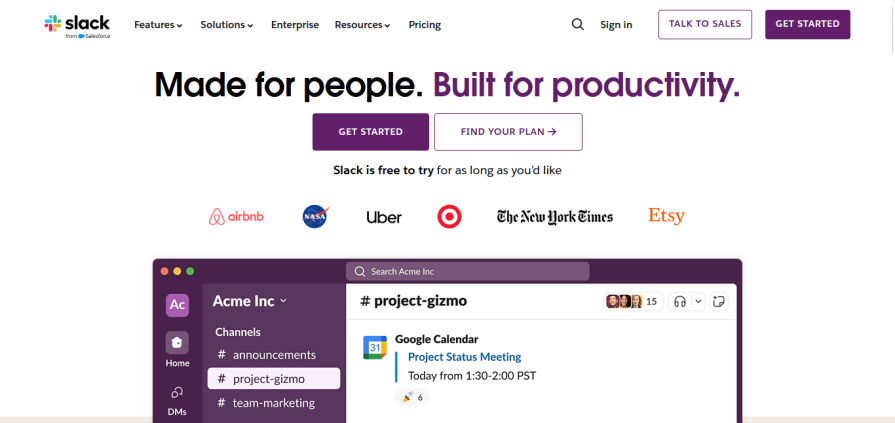Click the Search Acme Inc field
Image resolution: width=895 pixels, height=423 pixels.
467,271
